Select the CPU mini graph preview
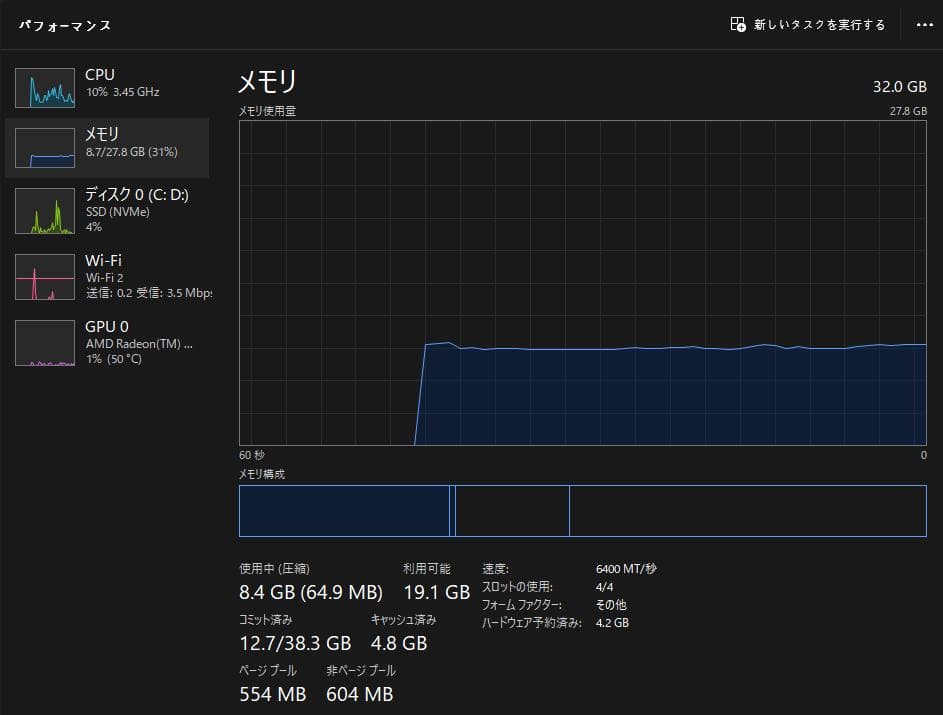 coord(44,87)
